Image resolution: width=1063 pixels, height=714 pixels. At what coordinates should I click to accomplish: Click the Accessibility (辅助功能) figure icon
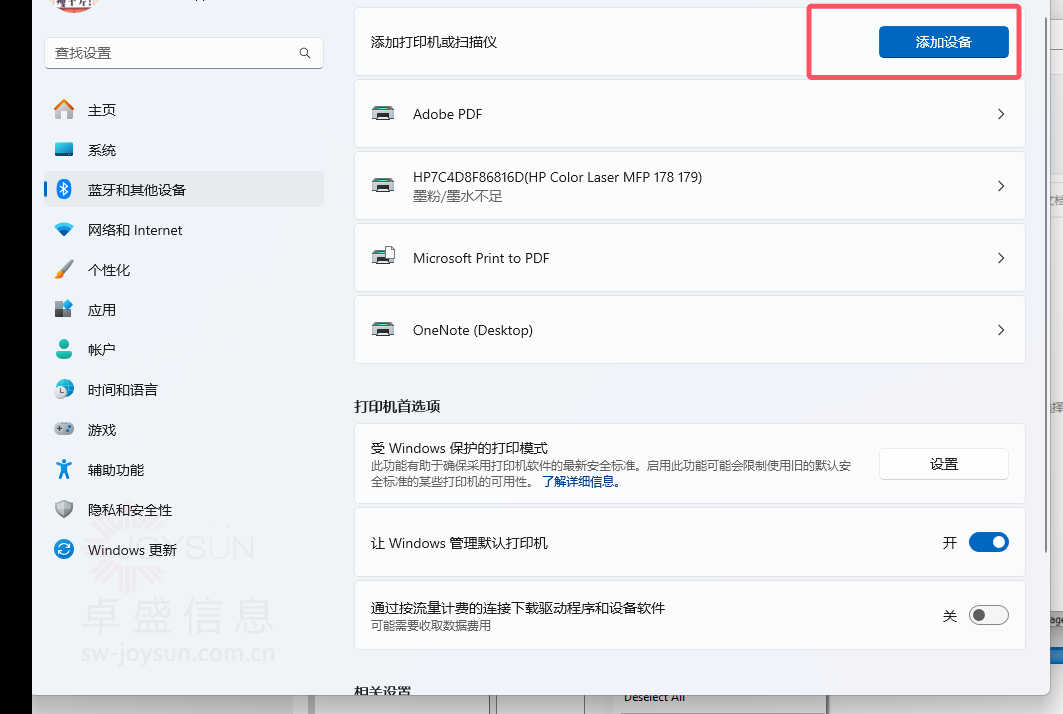[x=64, y=470]
